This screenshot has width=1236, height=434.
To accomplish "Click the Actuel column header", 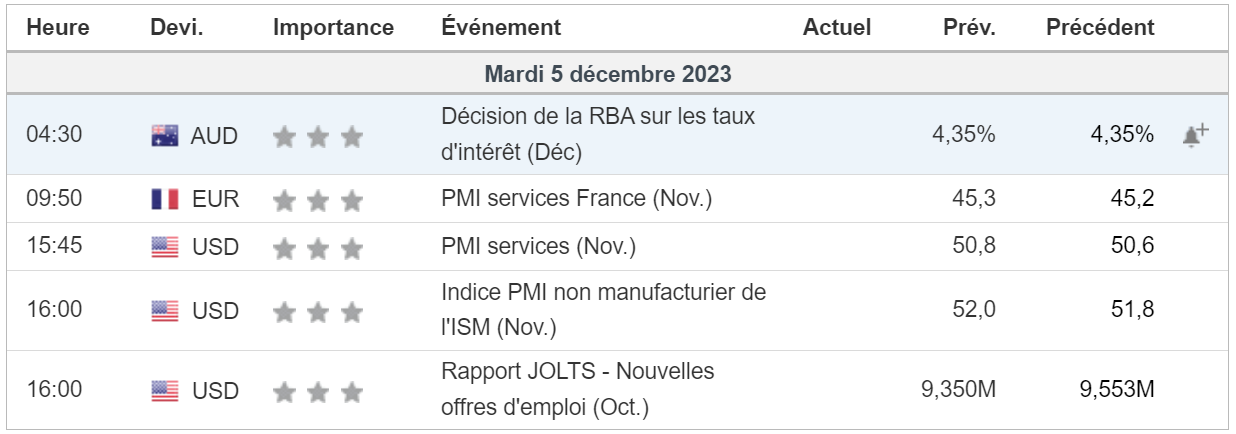I will point(836,28).
